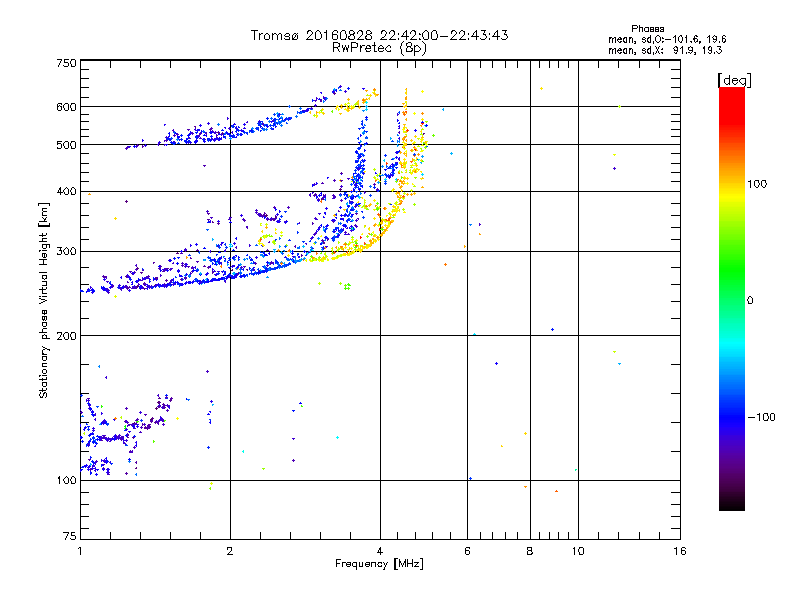
Task: Click the '[deg]' colorbar unit label
Action: (x=734, y=80)
